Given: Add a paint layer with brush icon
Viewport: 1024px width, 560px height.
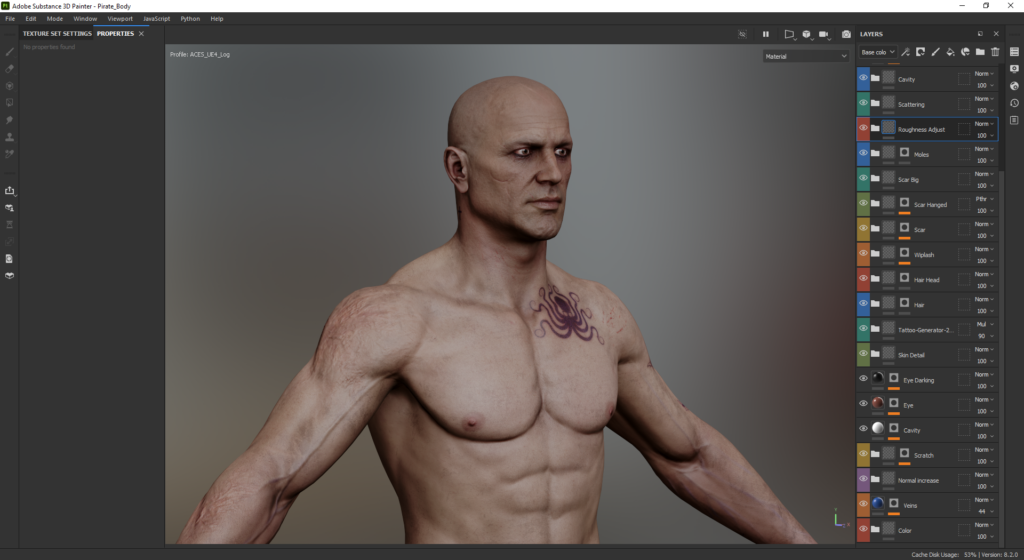Looking at the screenshot, I should [x=935, y=52].
